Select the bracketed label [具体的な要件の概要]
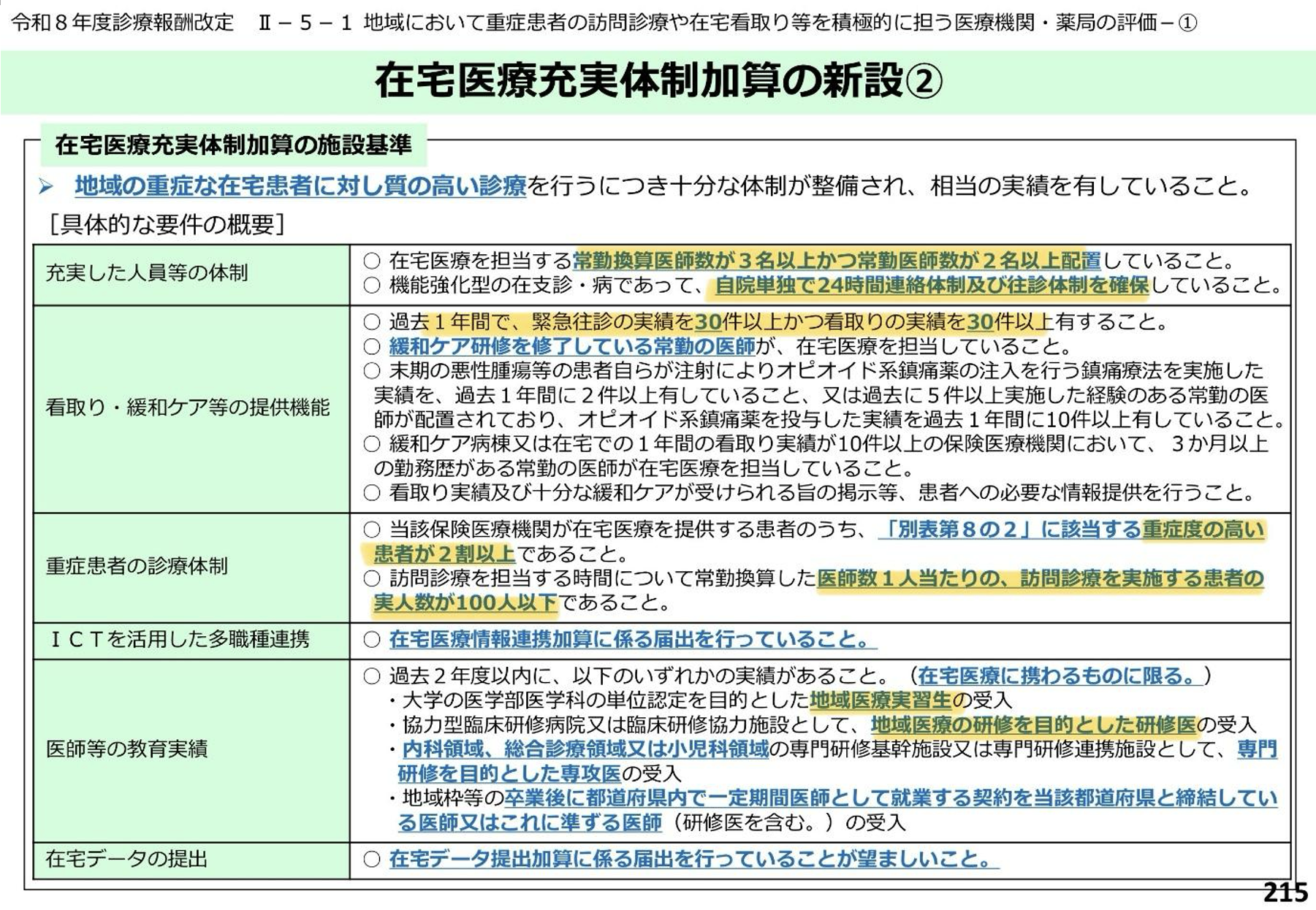This screenshot has width=1316, height=910. click(167, 223)
